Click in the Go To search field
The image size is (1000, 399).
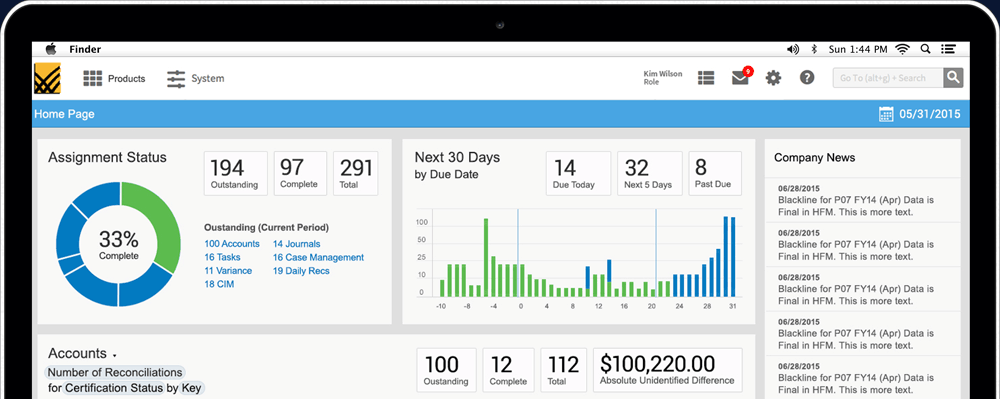(x=888, y=78)
